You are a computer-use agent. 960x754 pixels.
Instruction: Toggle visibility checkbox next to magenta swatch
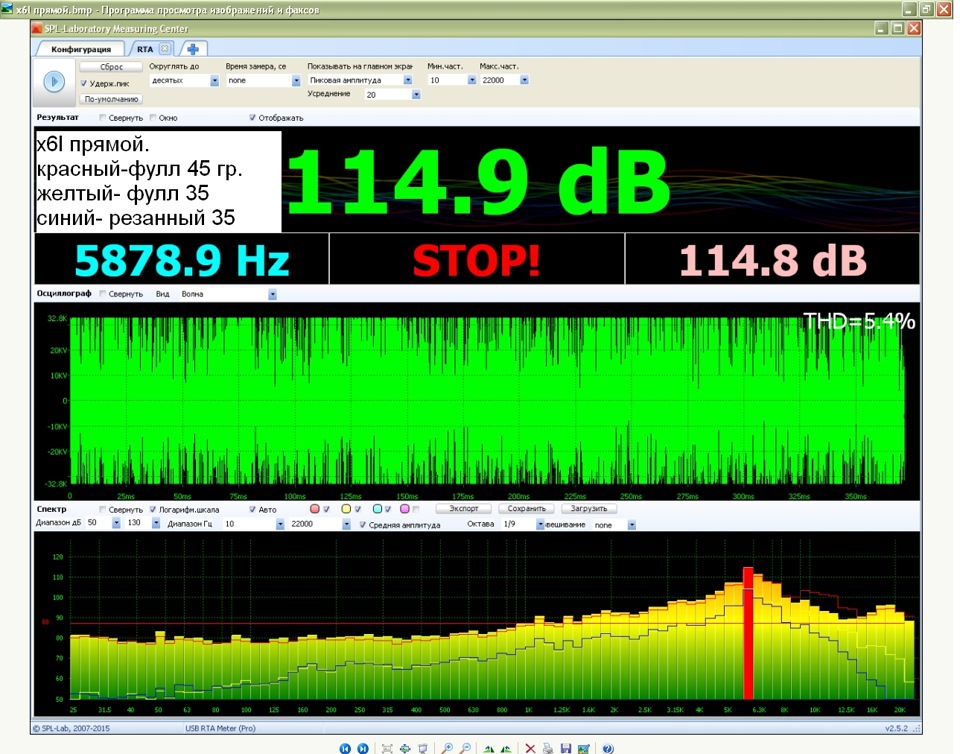coord(416,509)
